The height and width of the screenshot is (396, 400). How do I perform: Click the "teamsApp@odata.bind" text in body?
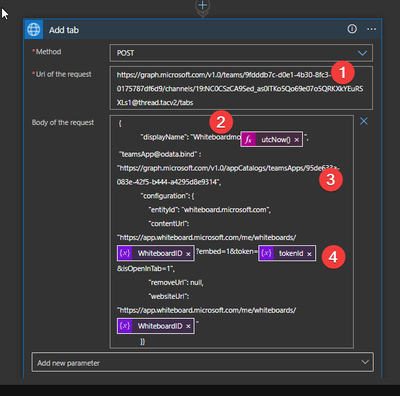158,154
